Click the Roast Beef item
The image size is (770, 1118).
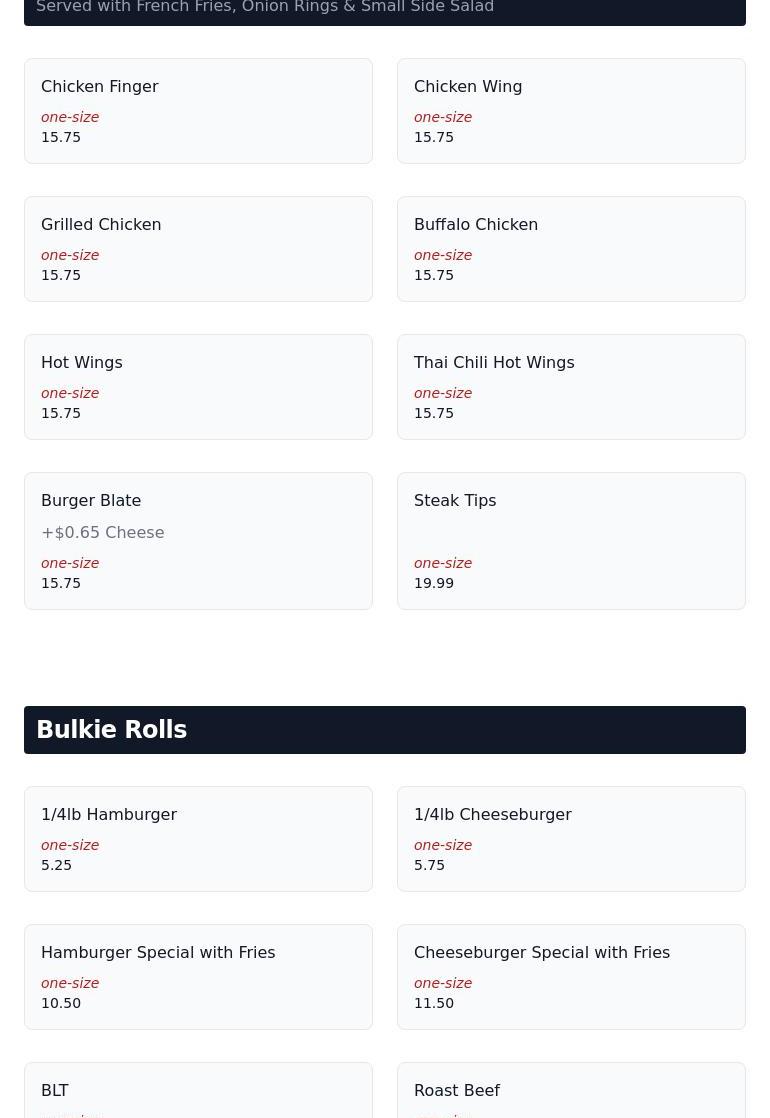tap(571, 1090)
